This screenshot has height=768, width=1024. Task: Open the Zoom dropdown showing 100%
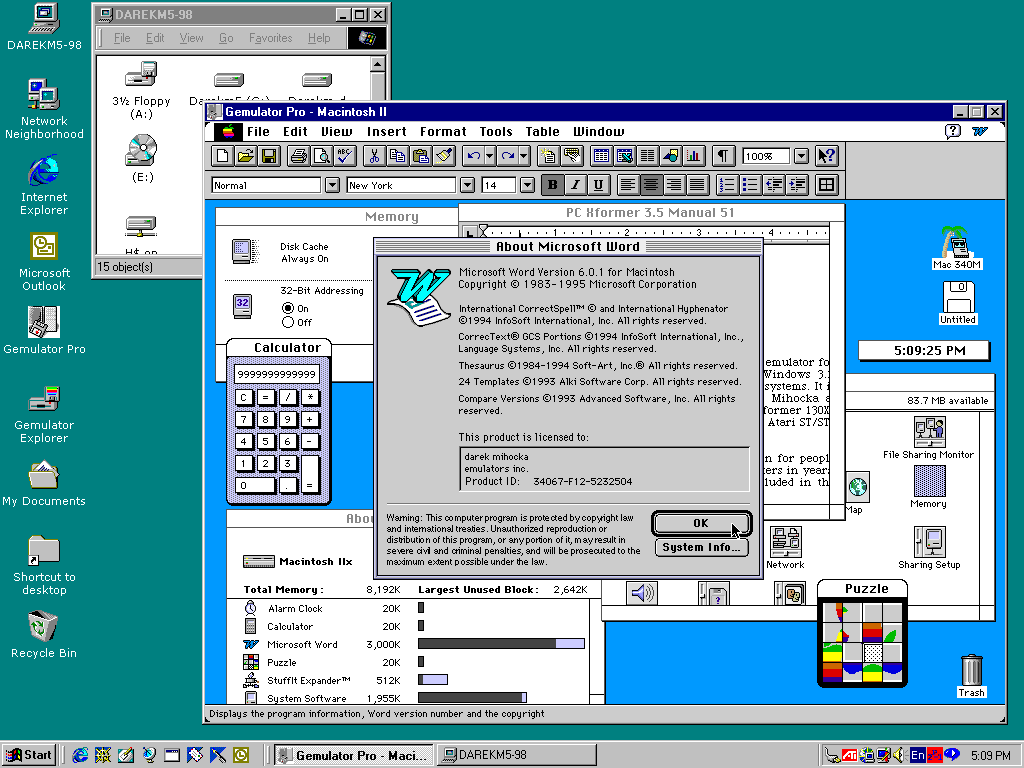[801, 156]
